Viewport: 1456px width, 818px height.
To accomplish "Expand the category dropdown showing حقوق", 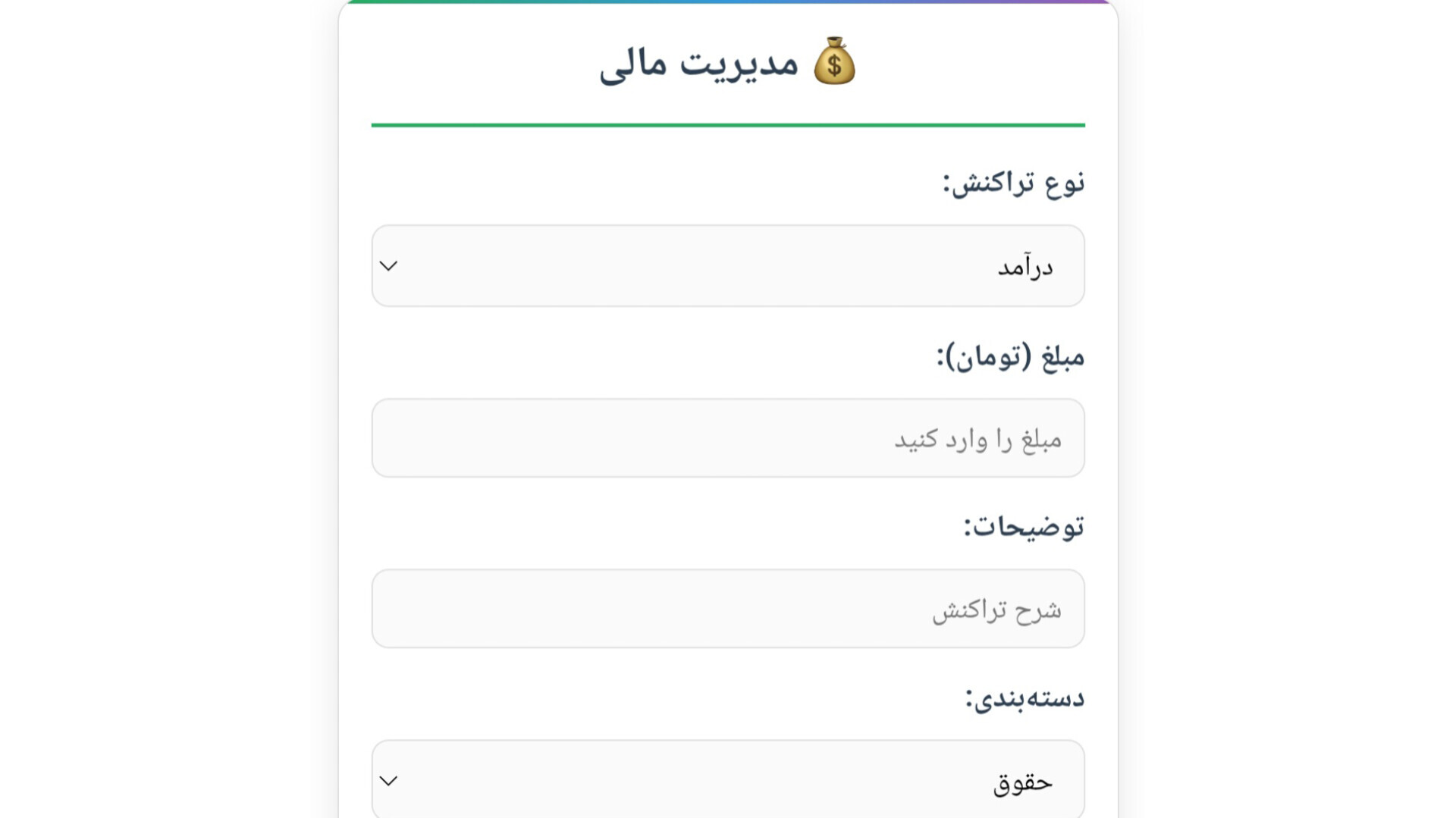I will click(728, 779).
